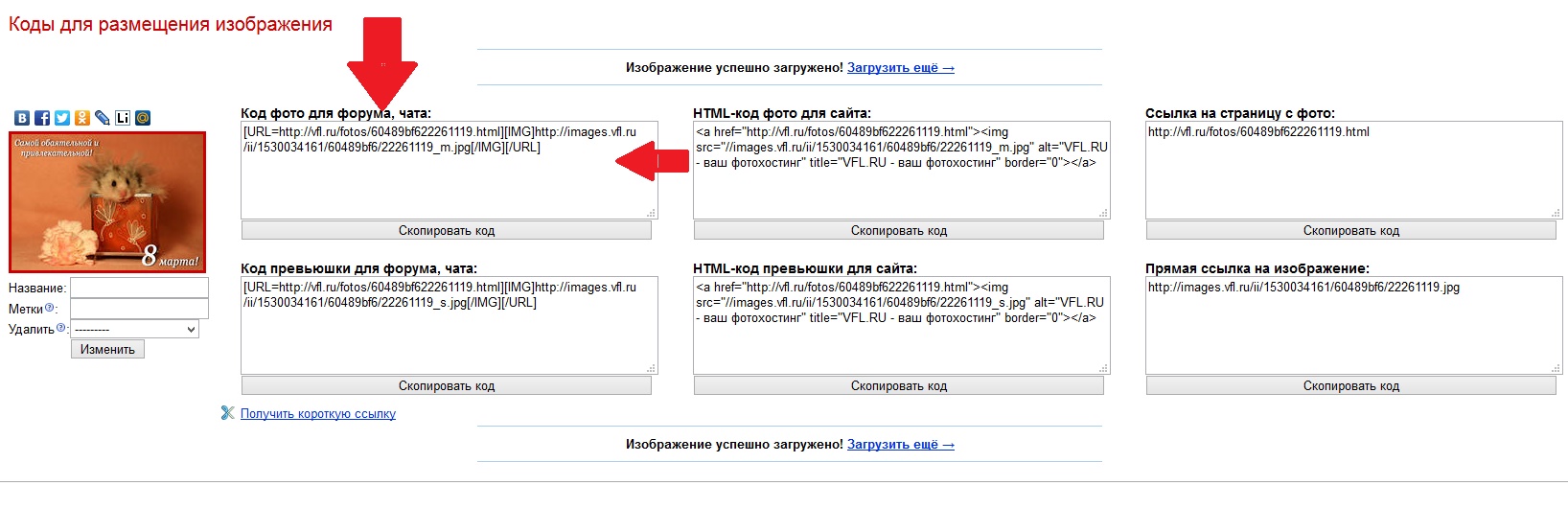Copy the forum photo code
The image size is (1568, 532).
[x=446, y=230]
